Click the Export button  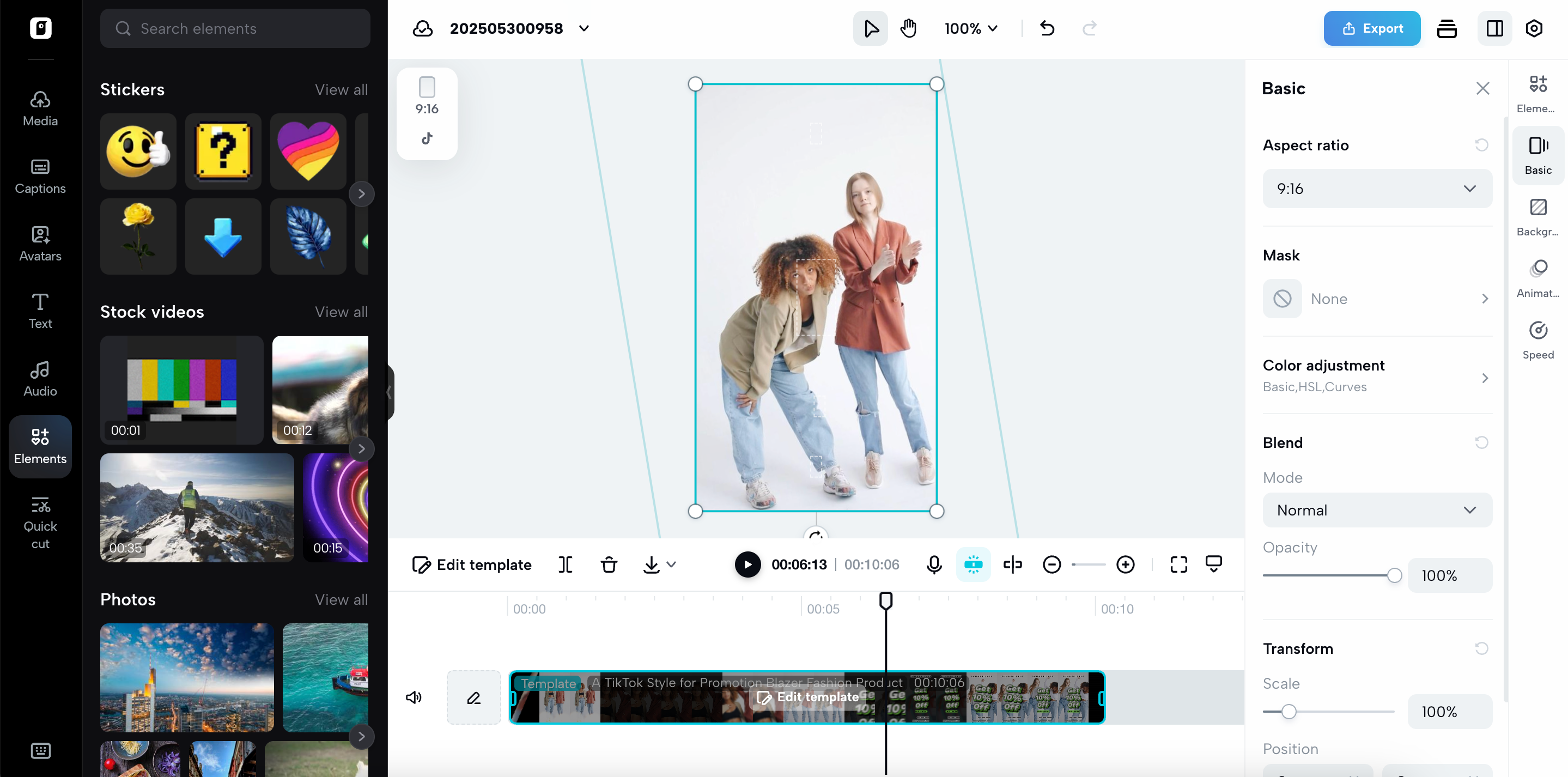tap(1371, 28)
